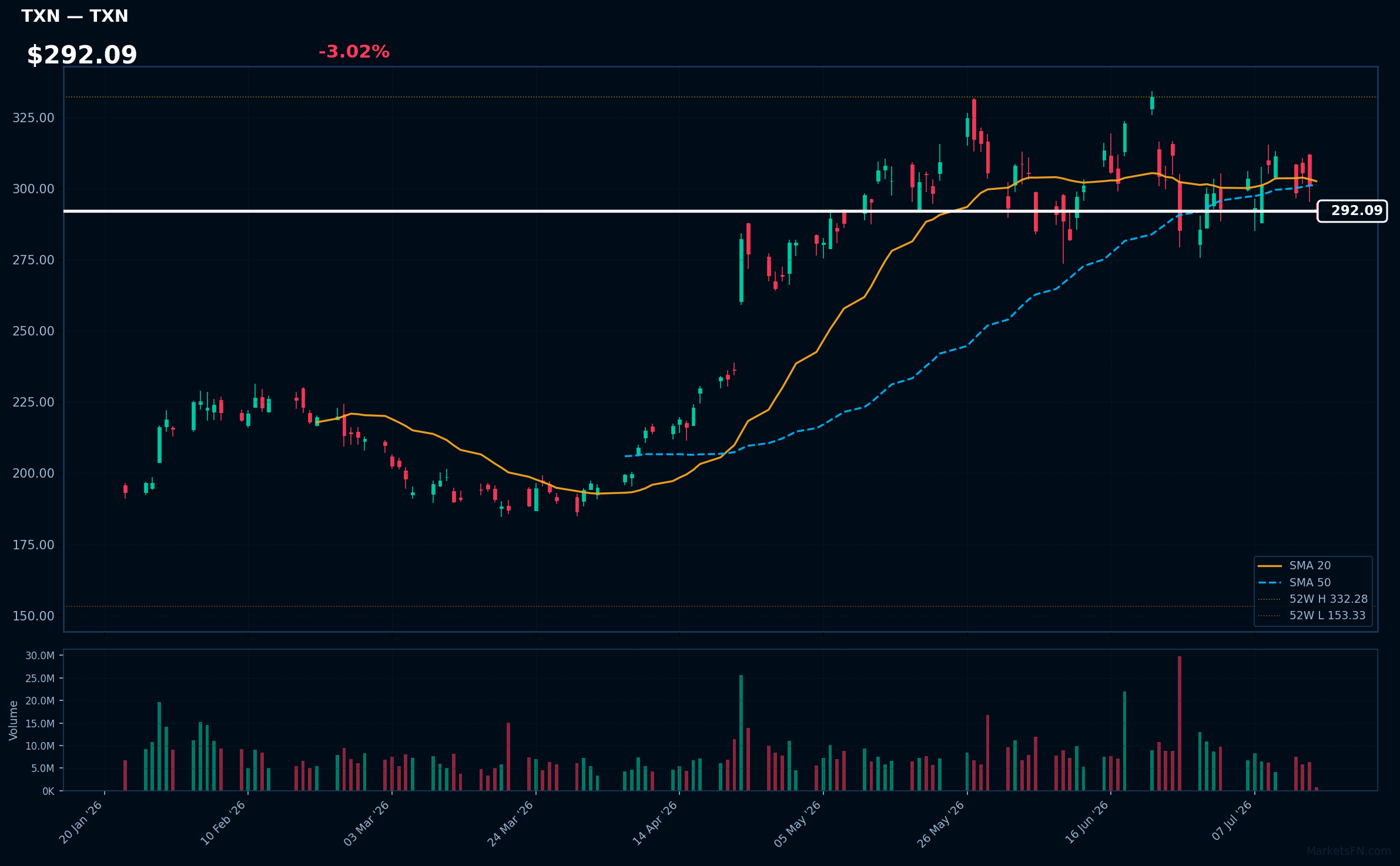Image resolution: width=1400 pixels, height=866 pixels.
Task: Click the 300.00 price axis label
Action: click(34, 189)
